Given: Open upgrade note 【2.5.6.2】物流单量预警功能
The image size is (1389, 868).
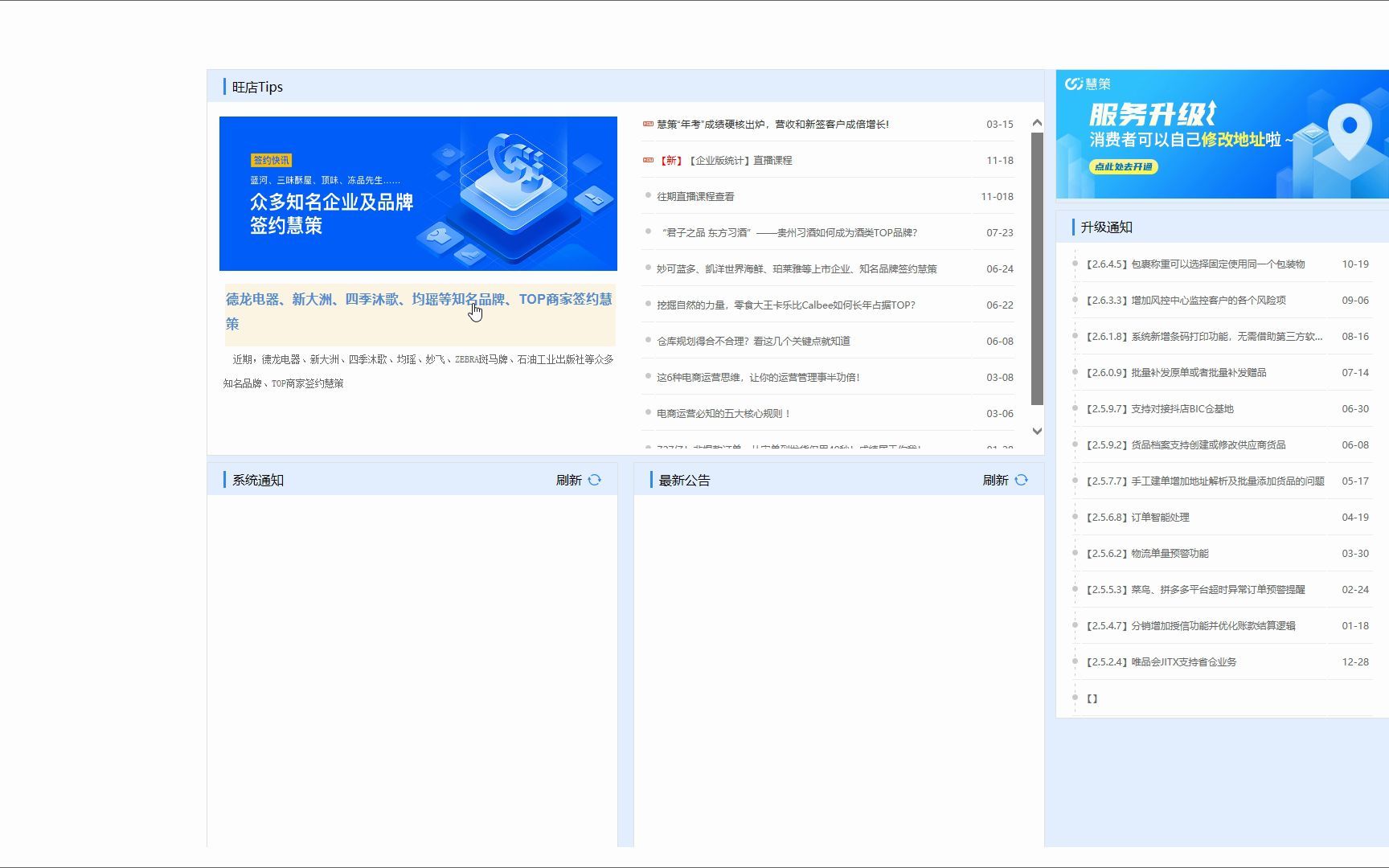Looking at the screenshot, I should (x=1147, y=553).
